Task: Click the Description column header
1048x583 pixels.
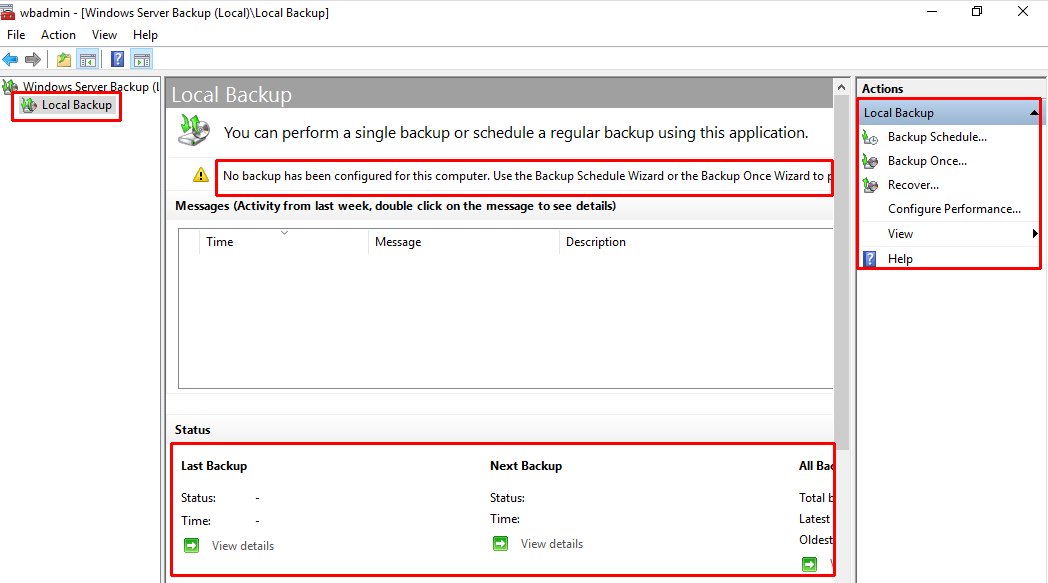Action: point(596,242)
